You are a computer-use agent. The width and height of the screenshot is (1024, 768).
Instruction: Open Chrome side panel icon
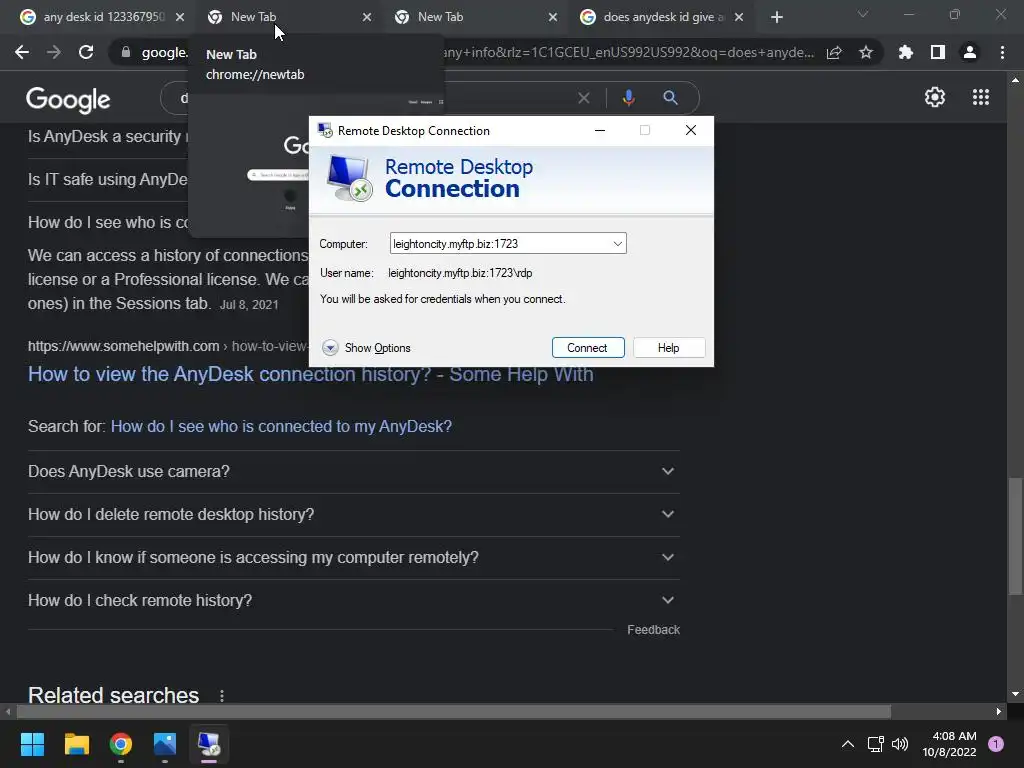point(938,52)
